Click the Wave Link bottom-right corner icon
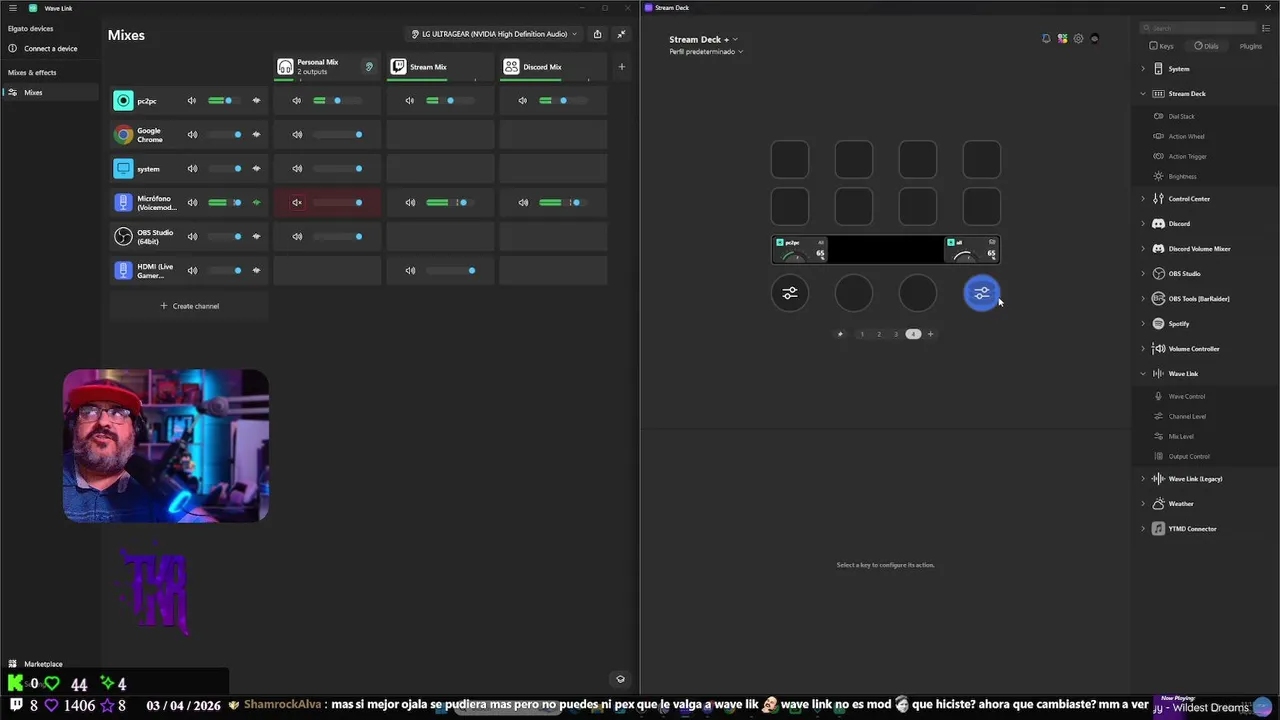This screenshot has height=720, width=1280. coord(620,679)
